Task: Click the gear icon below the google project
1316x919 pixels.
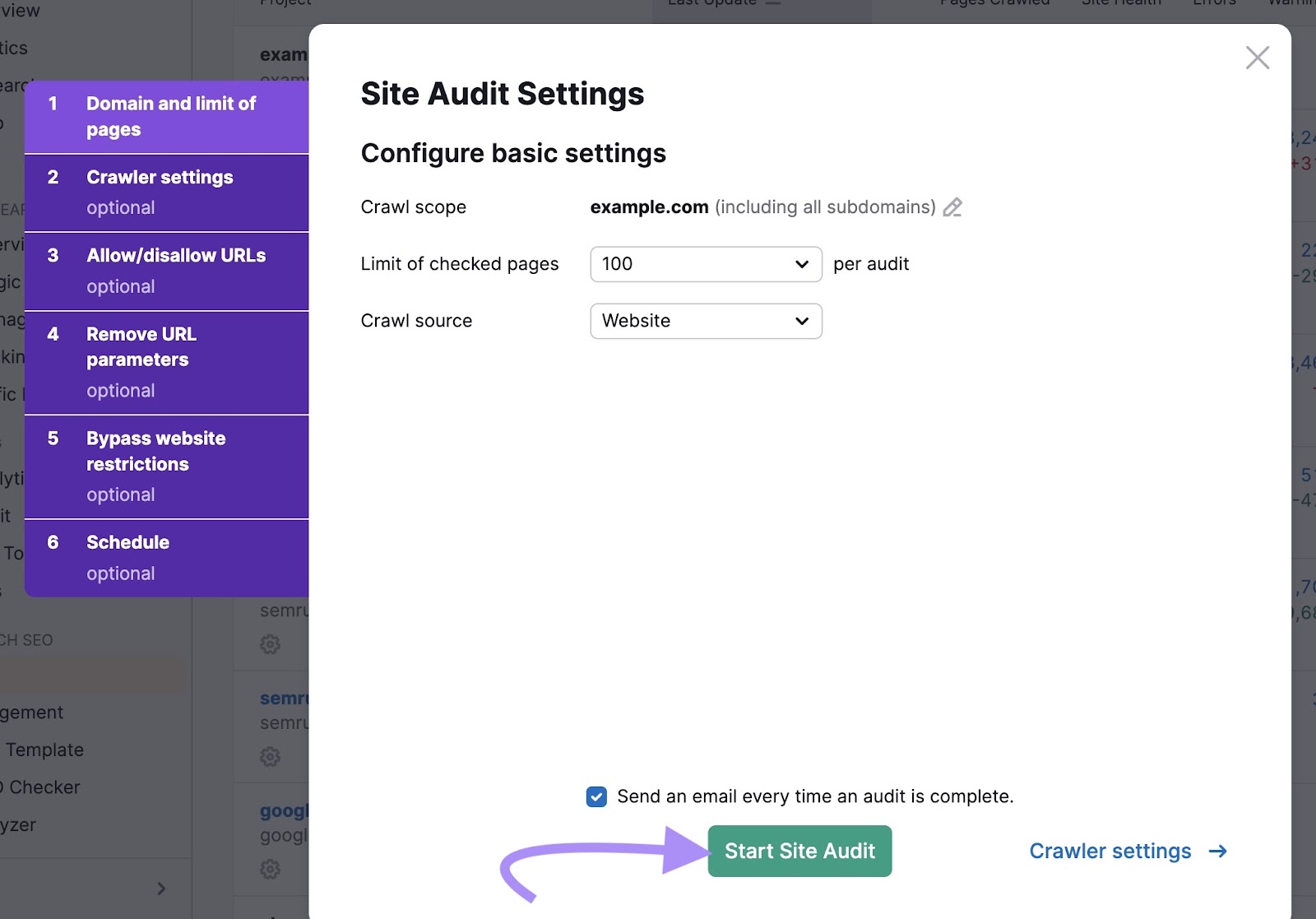Action: (269, 869)
